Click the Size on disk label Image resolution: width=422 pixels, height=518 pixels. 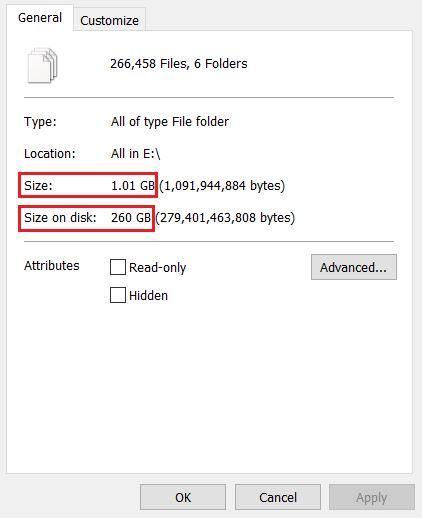pyautogui.click(x=60, y=218)
